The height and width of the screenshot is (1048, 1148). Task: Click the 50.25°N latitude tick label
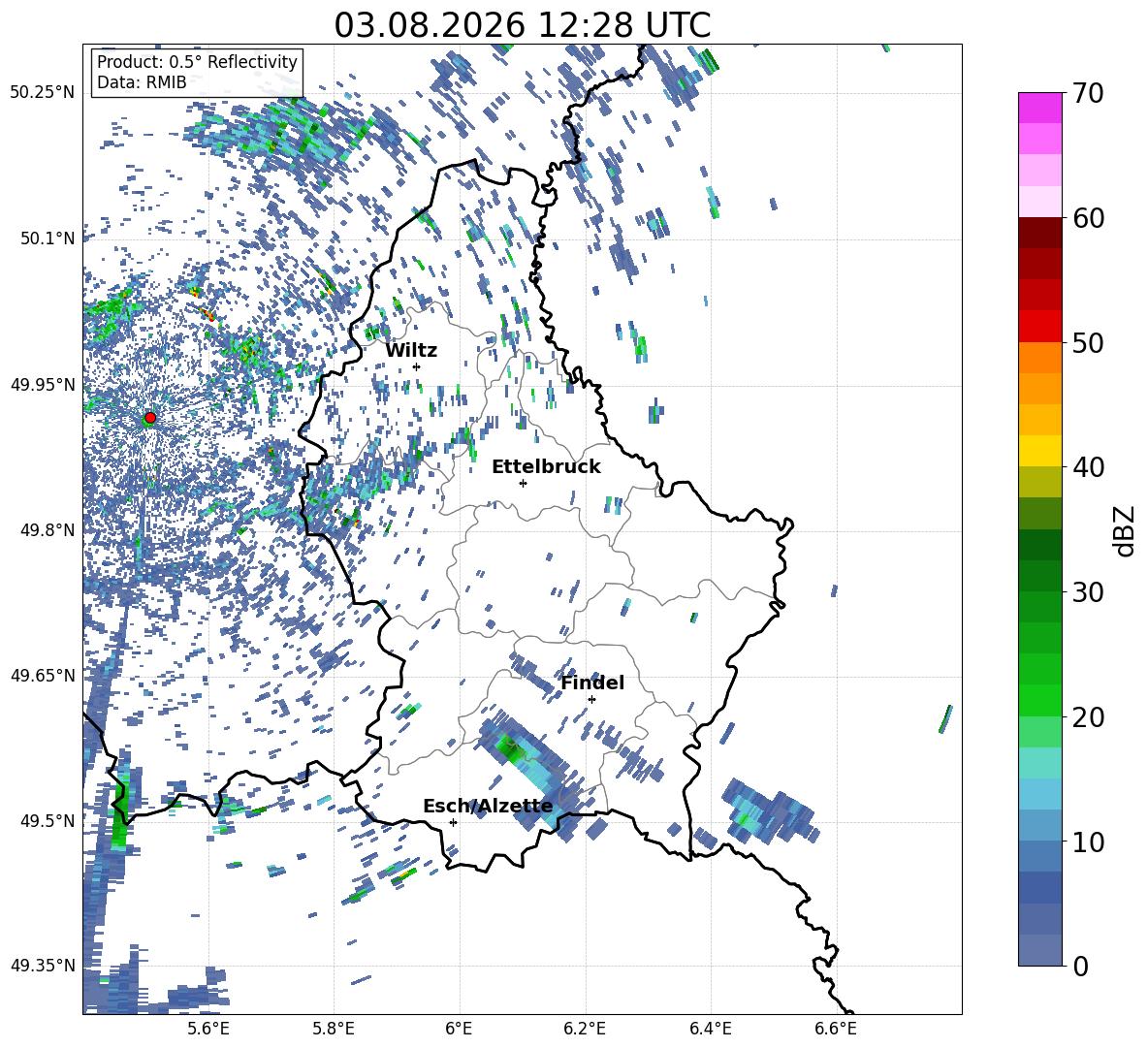(x=44, y=93)
